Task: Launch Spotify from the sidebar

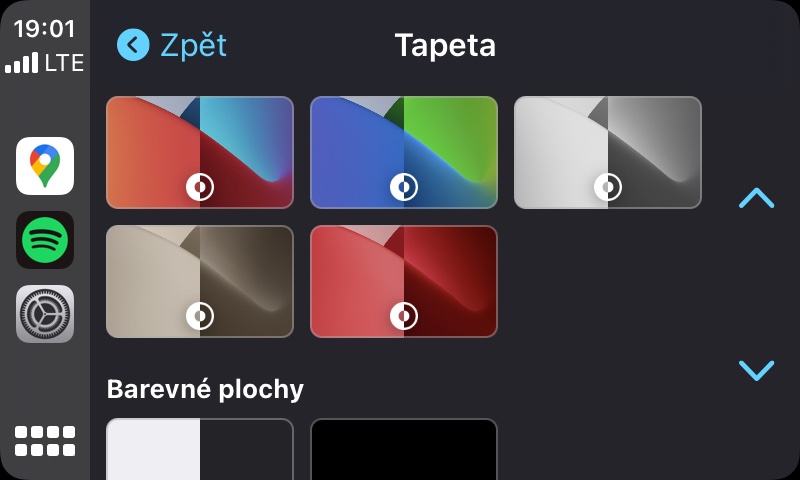Action: (45, 240)
